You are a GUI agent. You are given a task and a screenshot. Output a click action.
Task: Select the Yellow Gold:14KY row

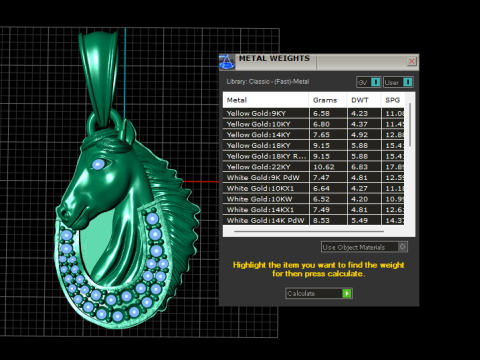(313, 135)
